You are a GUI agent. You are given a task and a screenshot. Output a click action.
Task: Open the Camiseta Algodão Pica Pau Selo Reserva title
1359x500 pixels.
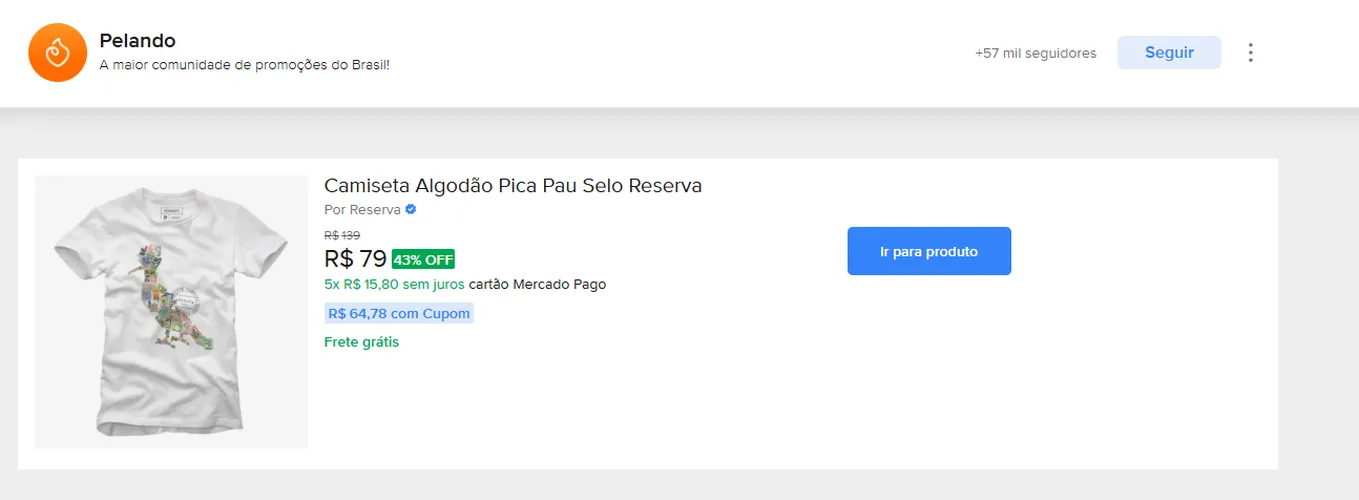(513, 186)
